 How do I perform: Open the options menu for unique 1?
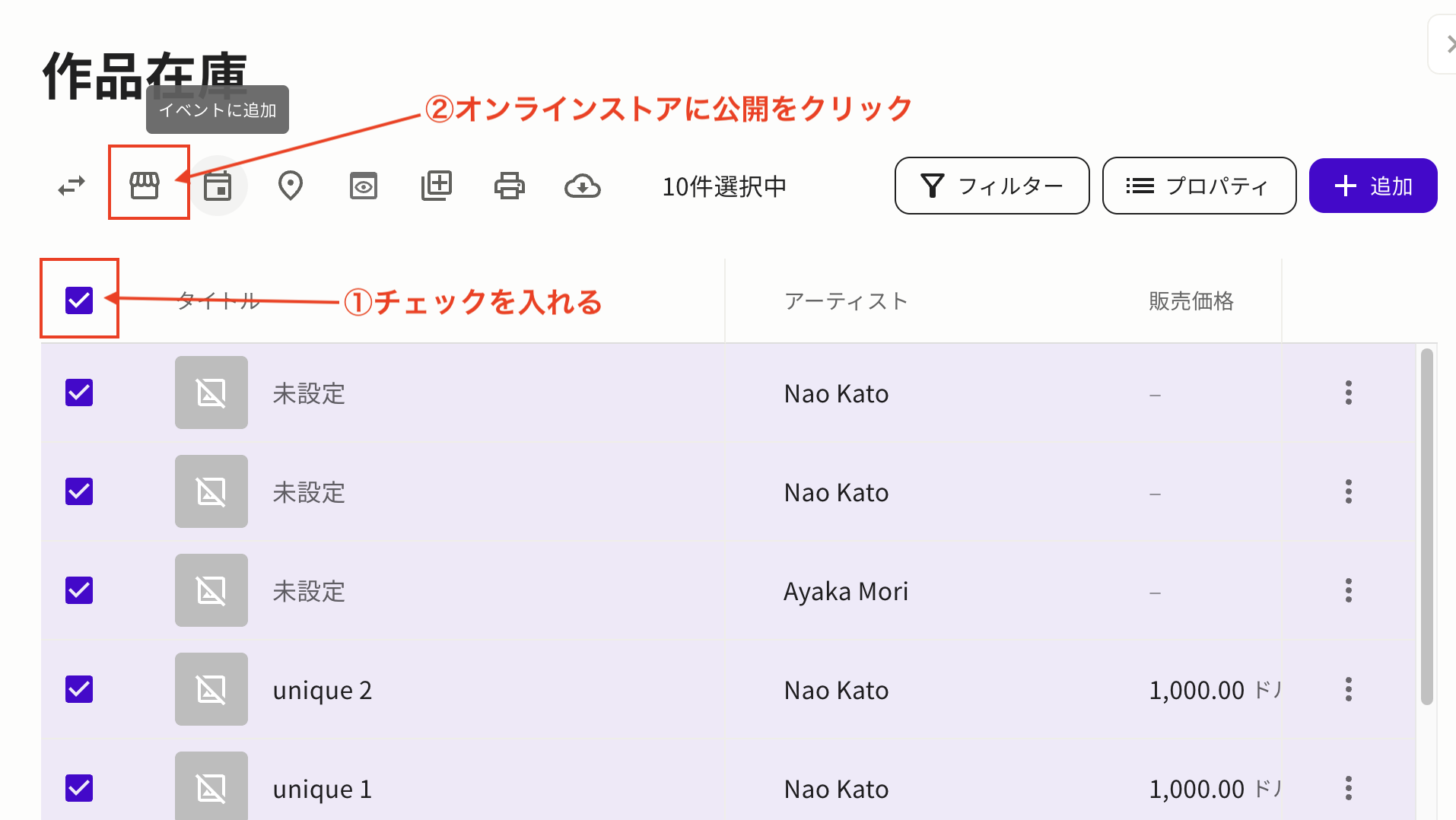pos(1348,788)
